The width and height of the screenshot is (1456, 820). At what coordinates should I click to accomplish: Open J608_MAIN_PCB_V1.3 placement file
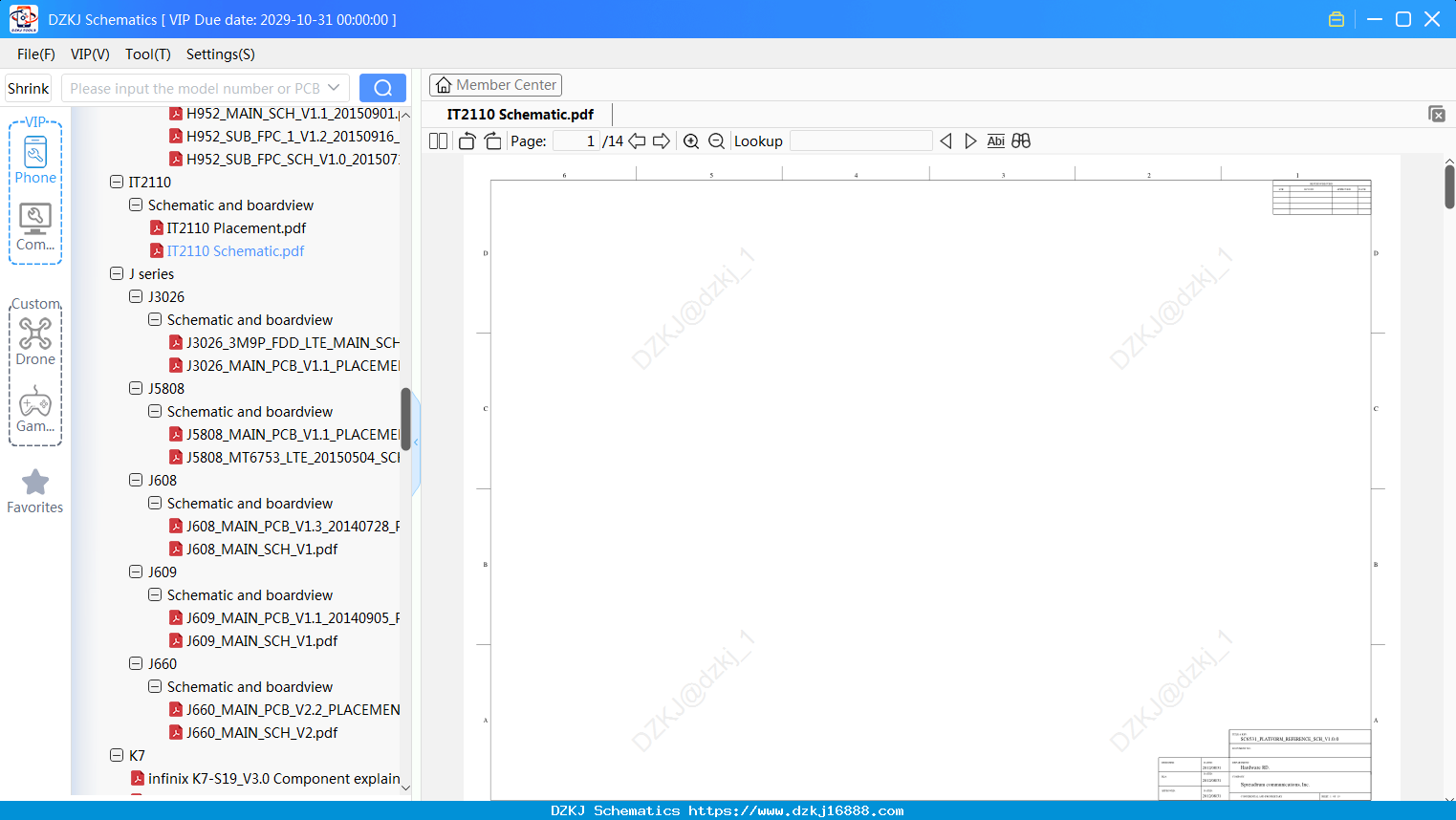pyautogui.click(x=284, y=527)
